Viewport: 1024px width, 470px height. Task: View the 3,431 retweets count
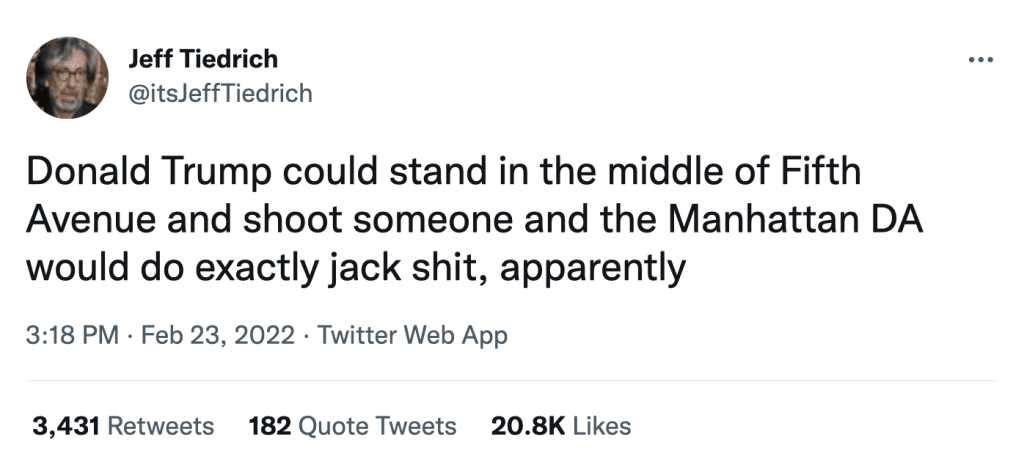[66, 426]
